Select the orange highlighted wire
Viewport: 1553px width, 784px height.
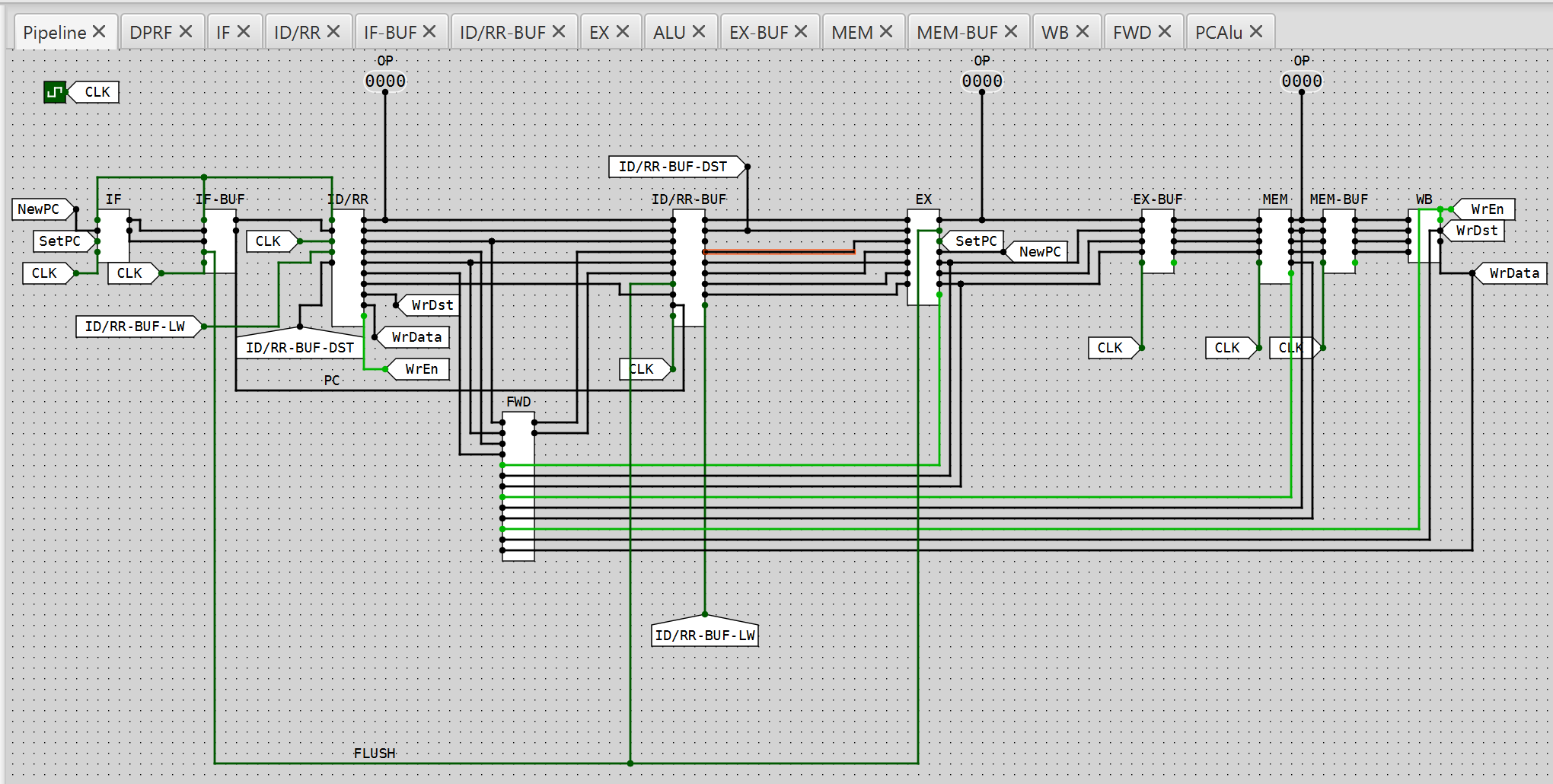tap(780, 252)
